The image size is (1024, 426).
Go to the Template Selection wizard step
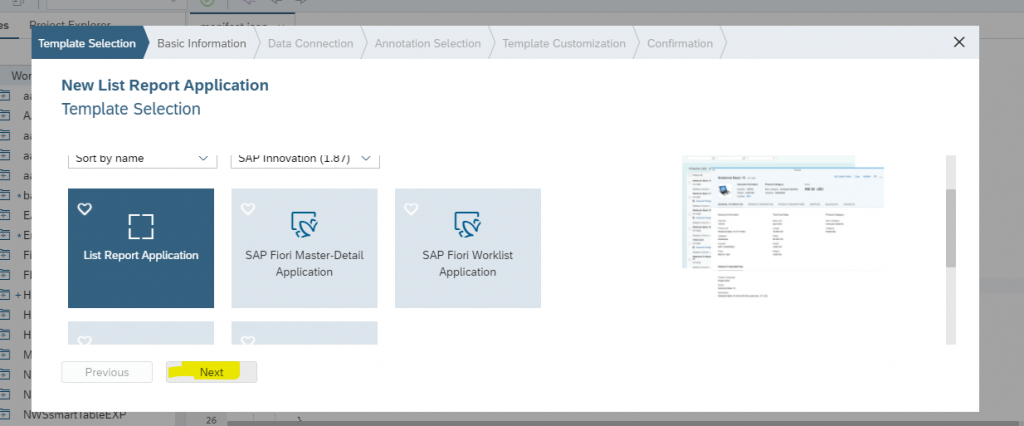pyautogui.click(x=87, y=44)
